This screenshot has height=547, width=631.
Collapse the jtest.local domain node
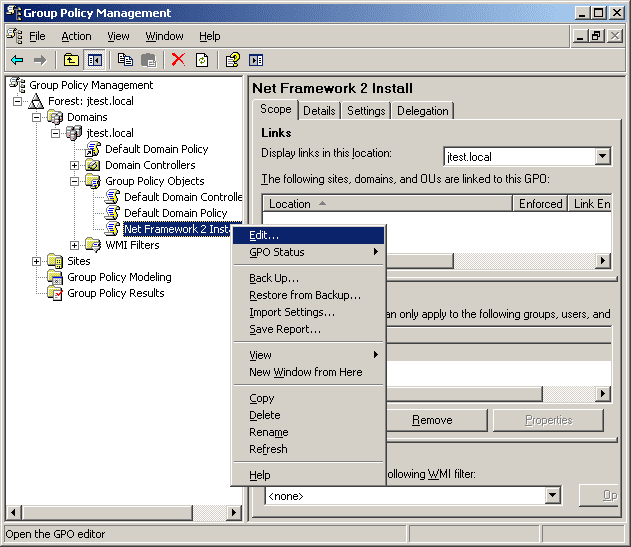point(55,133)
